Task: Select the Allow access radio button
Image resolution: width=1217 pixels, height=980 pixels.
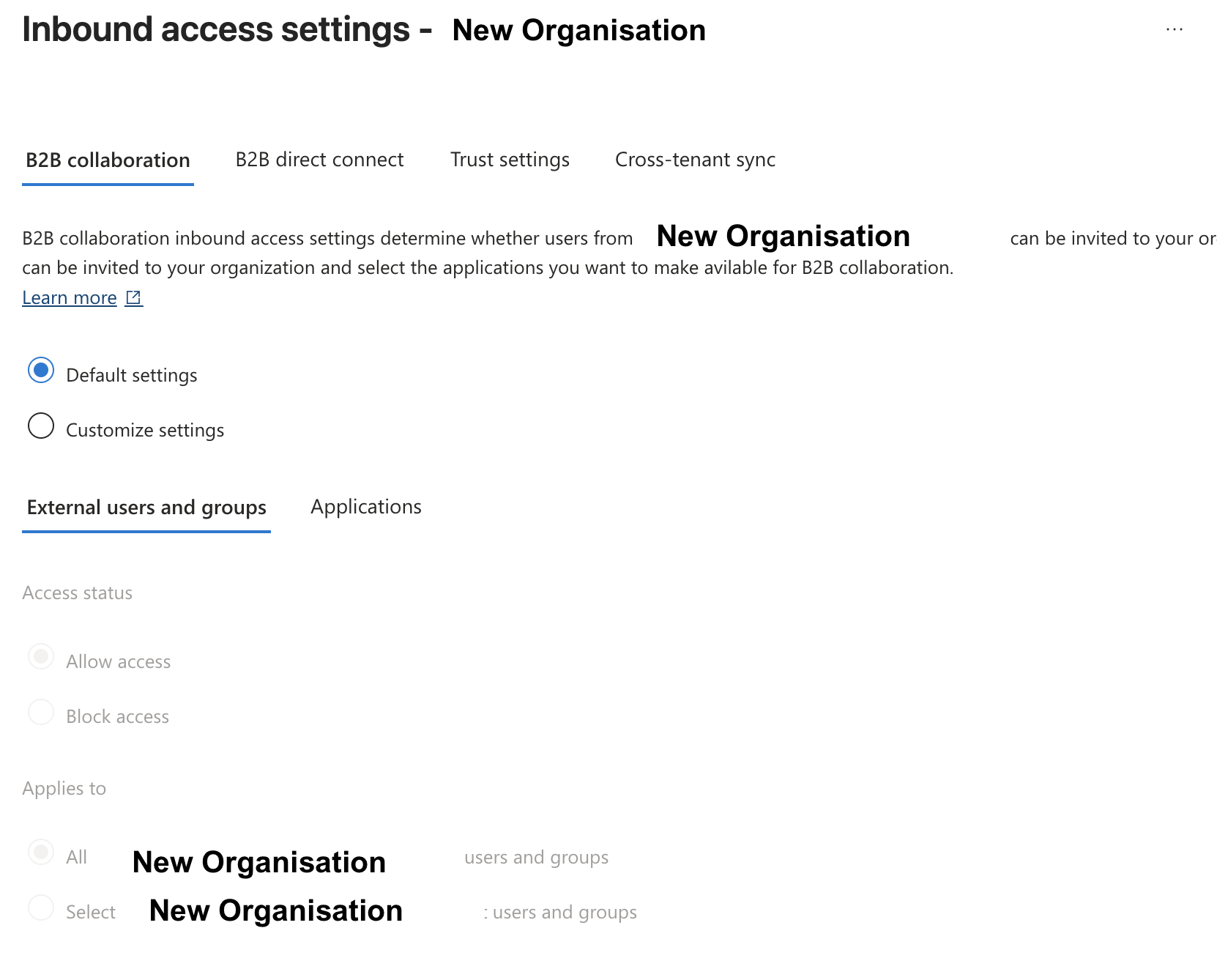Action: (x=41, y=656)
